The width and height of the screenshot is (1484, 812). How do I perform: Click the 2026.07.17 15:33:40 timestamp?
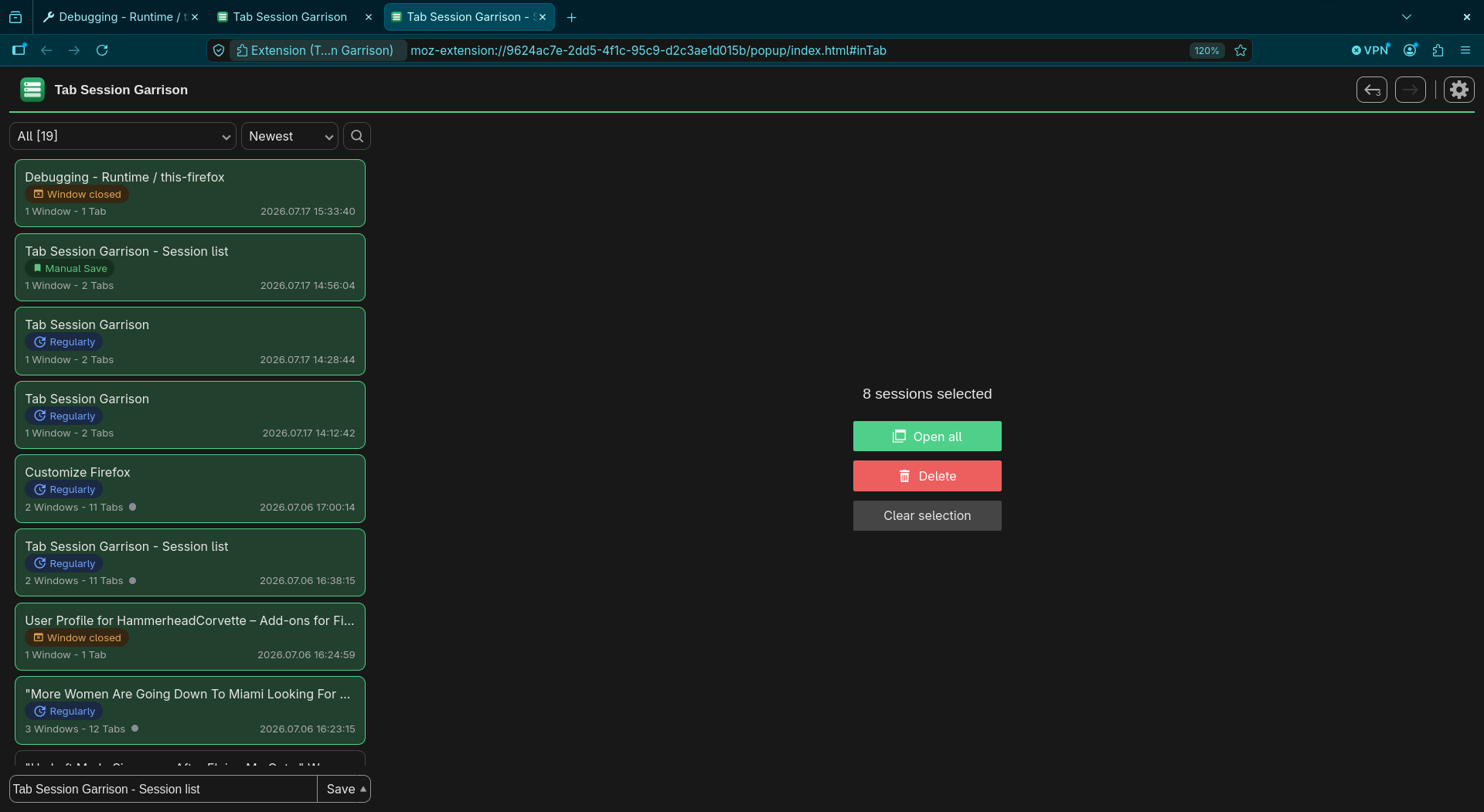(308, 212)
